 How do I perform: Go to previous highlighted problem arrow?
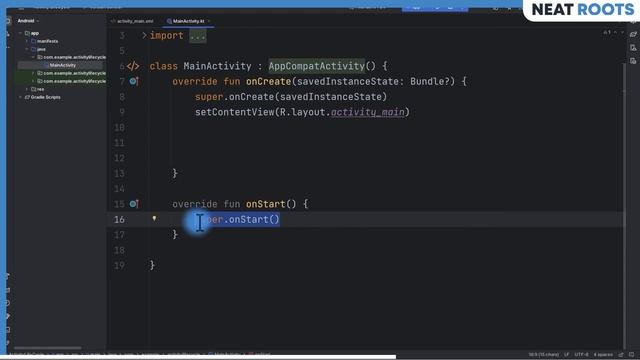point(616,32)
